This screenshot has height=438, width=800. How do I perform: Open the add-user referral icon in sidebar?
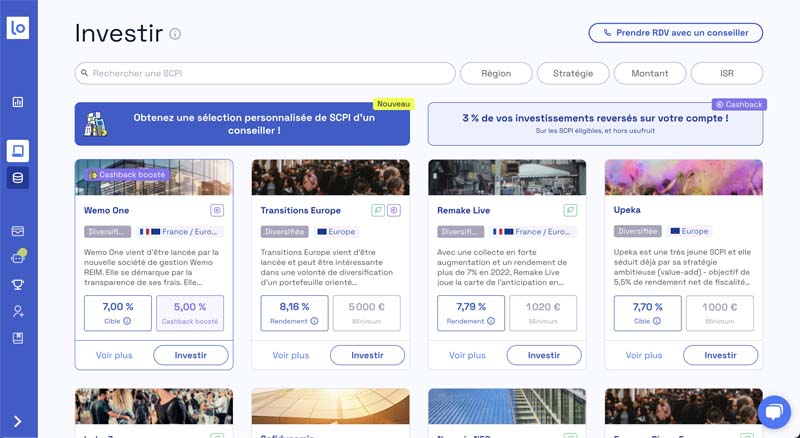[x=18, y=311]
